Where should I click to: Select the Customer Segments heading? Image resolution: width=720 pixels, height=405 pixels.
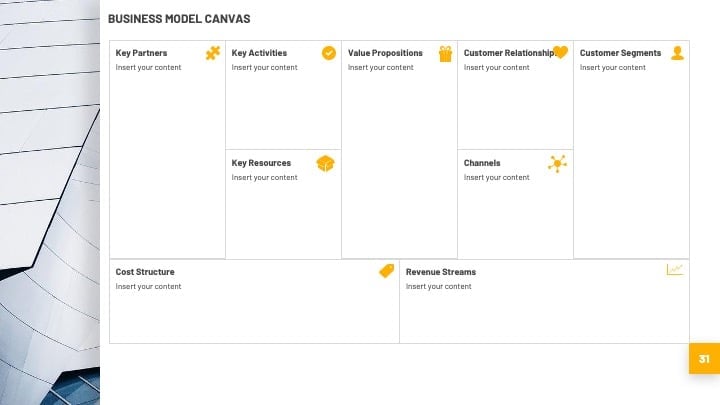point(620,53)
